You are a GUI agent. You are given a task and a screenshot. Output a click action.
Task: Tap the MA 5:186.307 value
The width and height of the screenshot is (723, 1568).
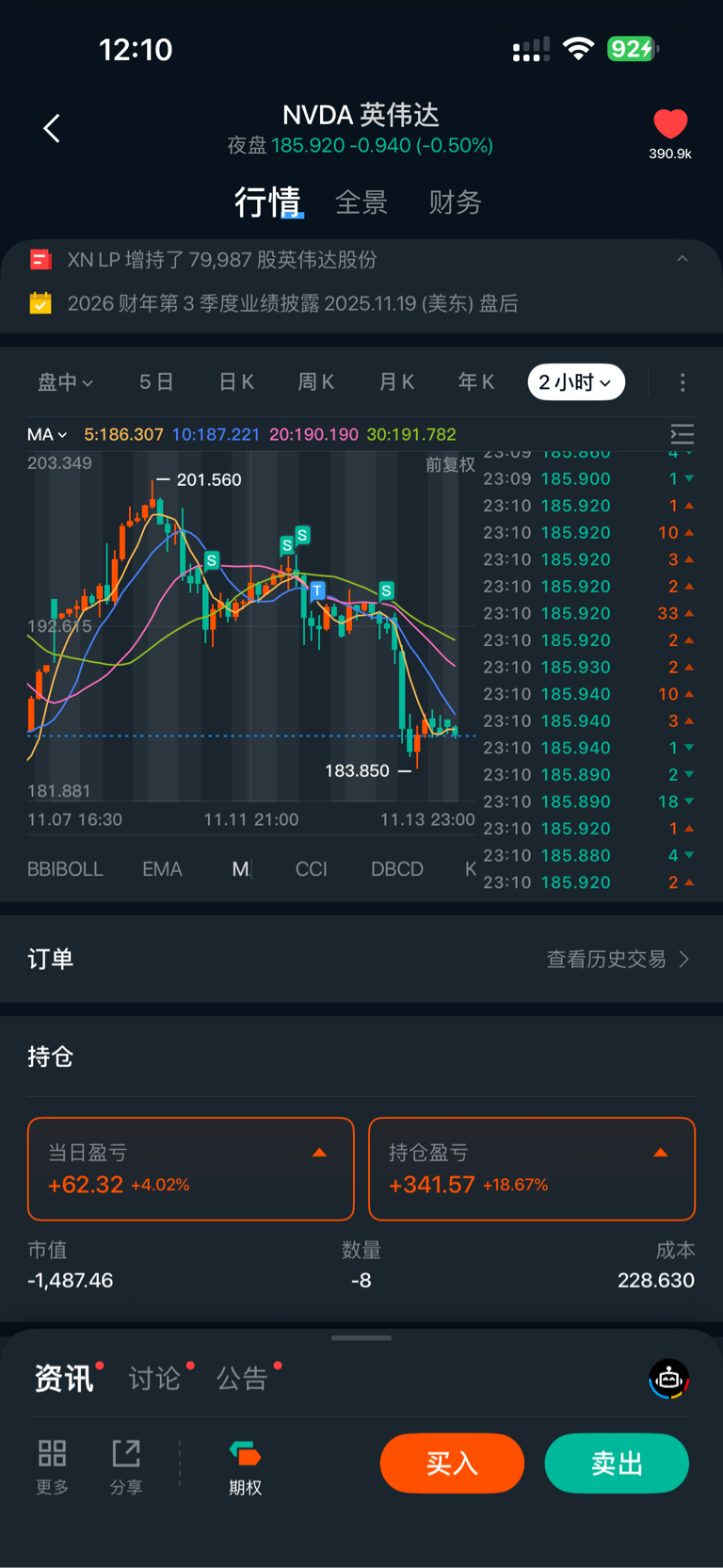coord(123,434)
